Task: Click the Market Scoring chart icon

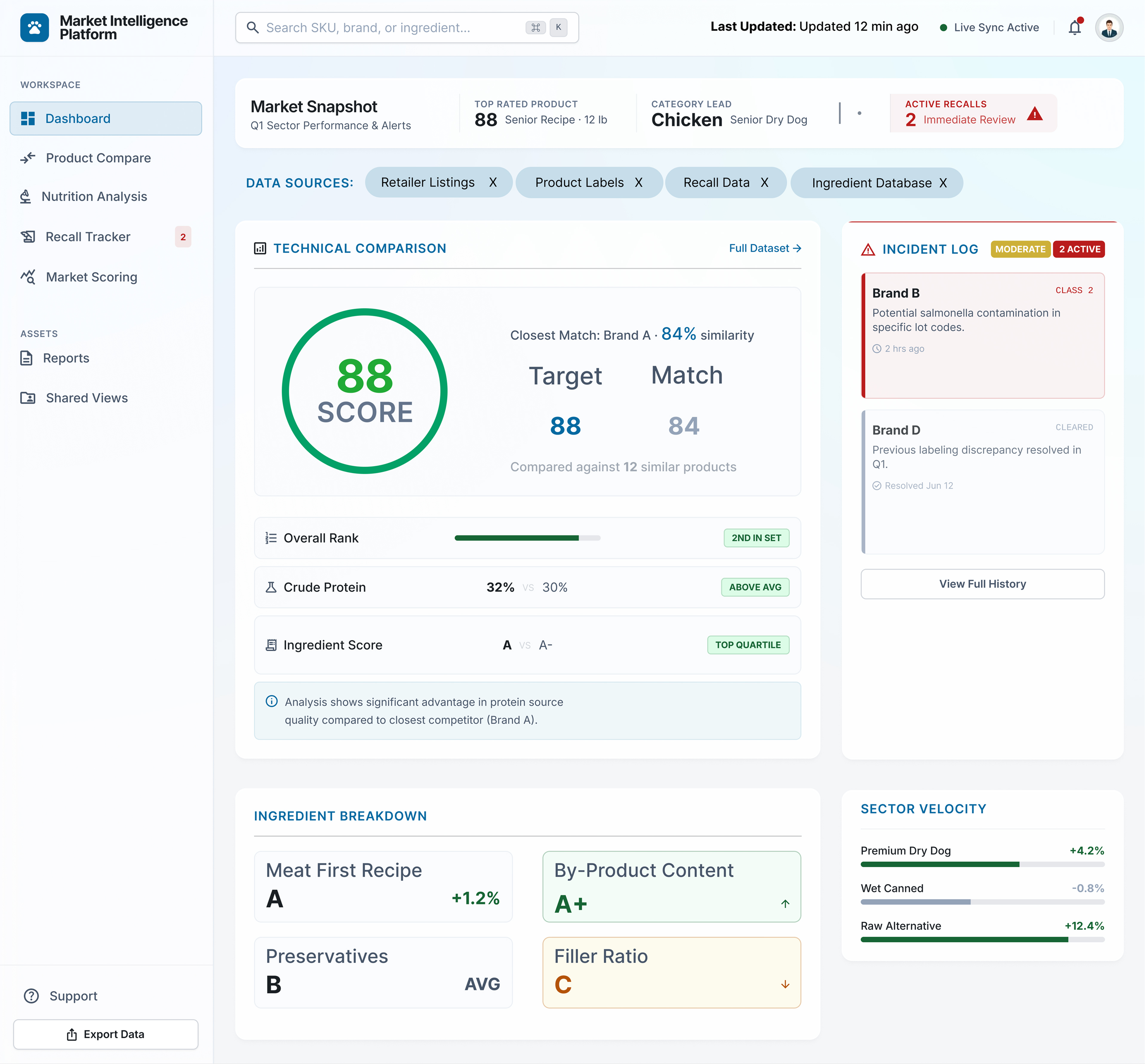Action: (28, 277)
